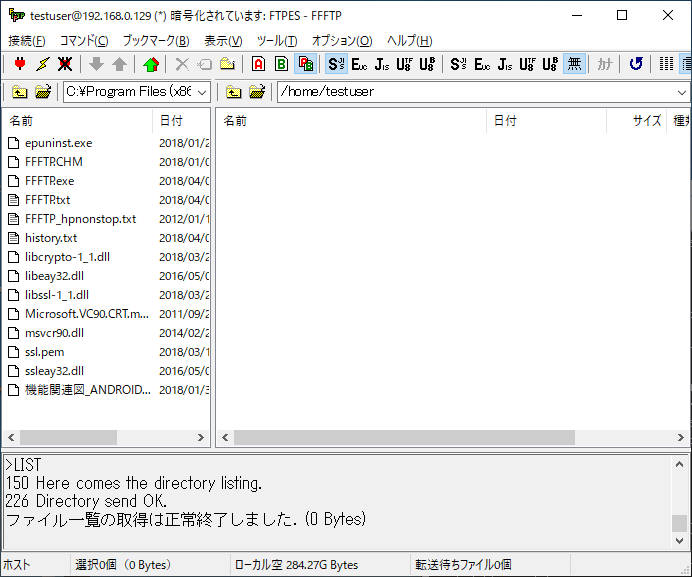The height and width of the screenshot is (577, 692).
Task: Switch to list view with columns icon
Action: (666, 64)
